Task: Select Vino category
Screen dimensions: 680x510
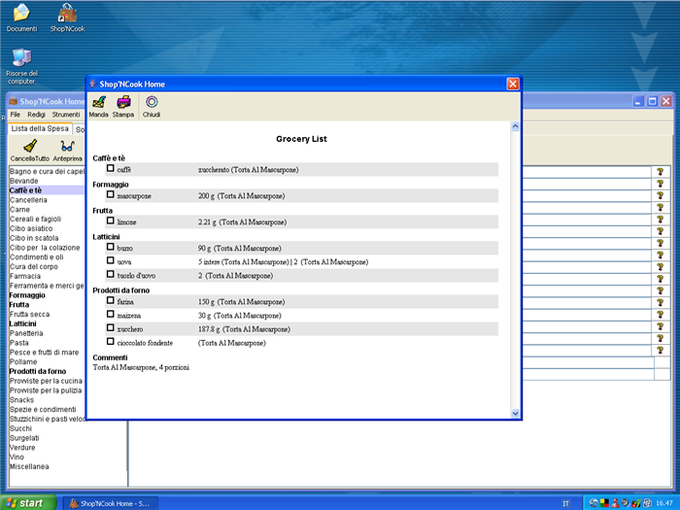Action: point(17,457)
